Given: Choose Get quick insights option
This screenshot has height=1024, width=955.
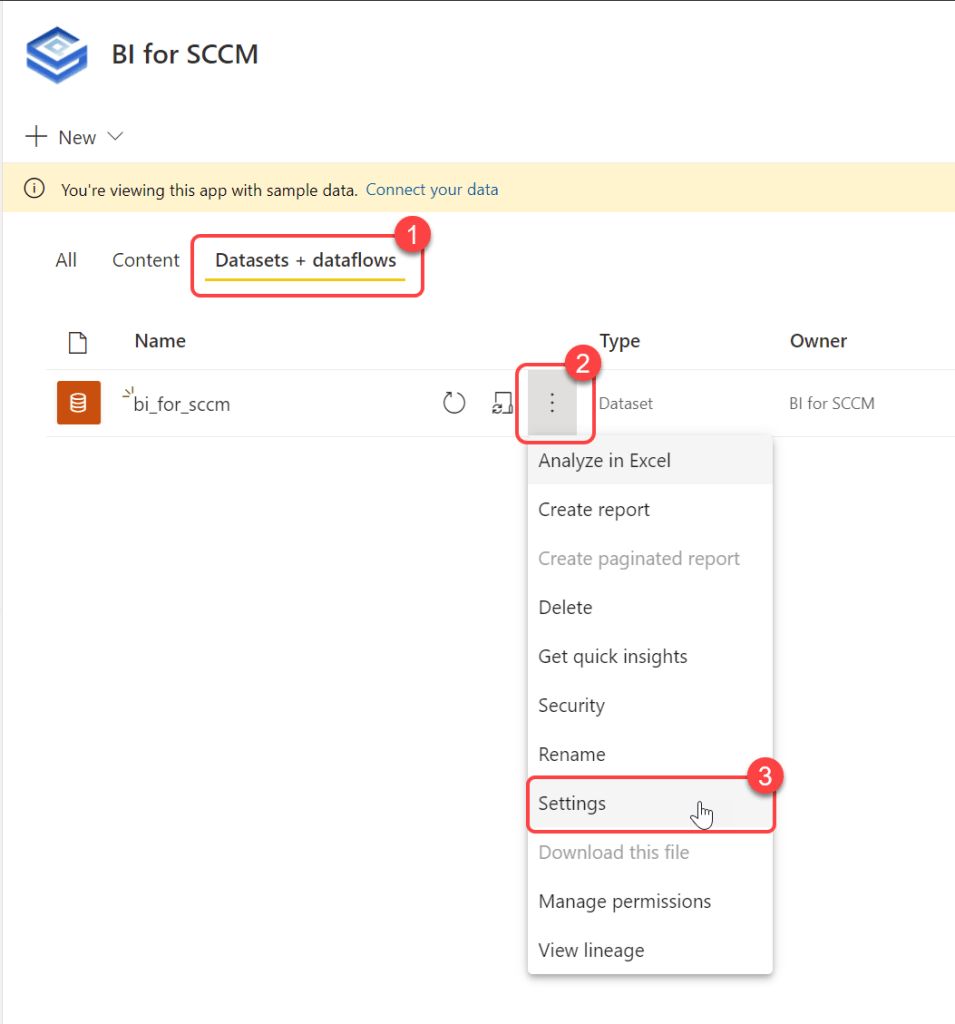Looking at the screenshot, I should [x=613, y=657].
